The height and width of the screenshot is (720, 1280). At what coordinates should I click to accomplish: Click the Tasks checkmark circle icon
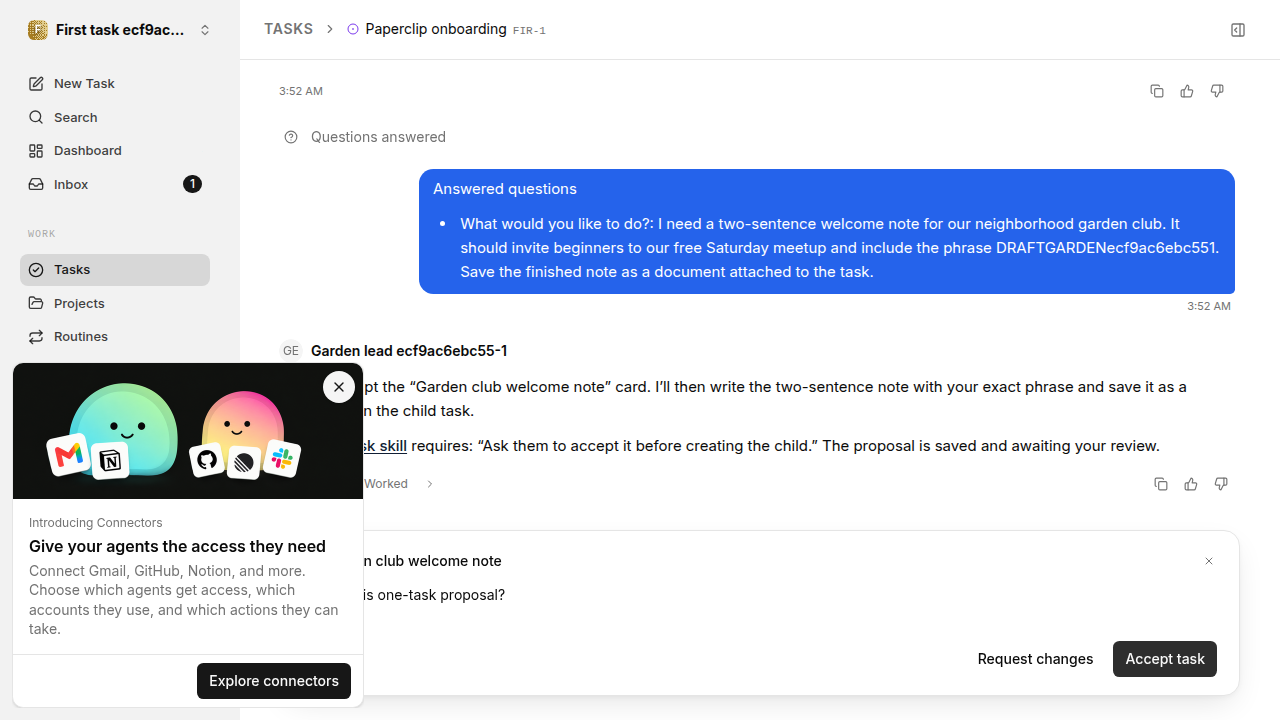[36, 270]
